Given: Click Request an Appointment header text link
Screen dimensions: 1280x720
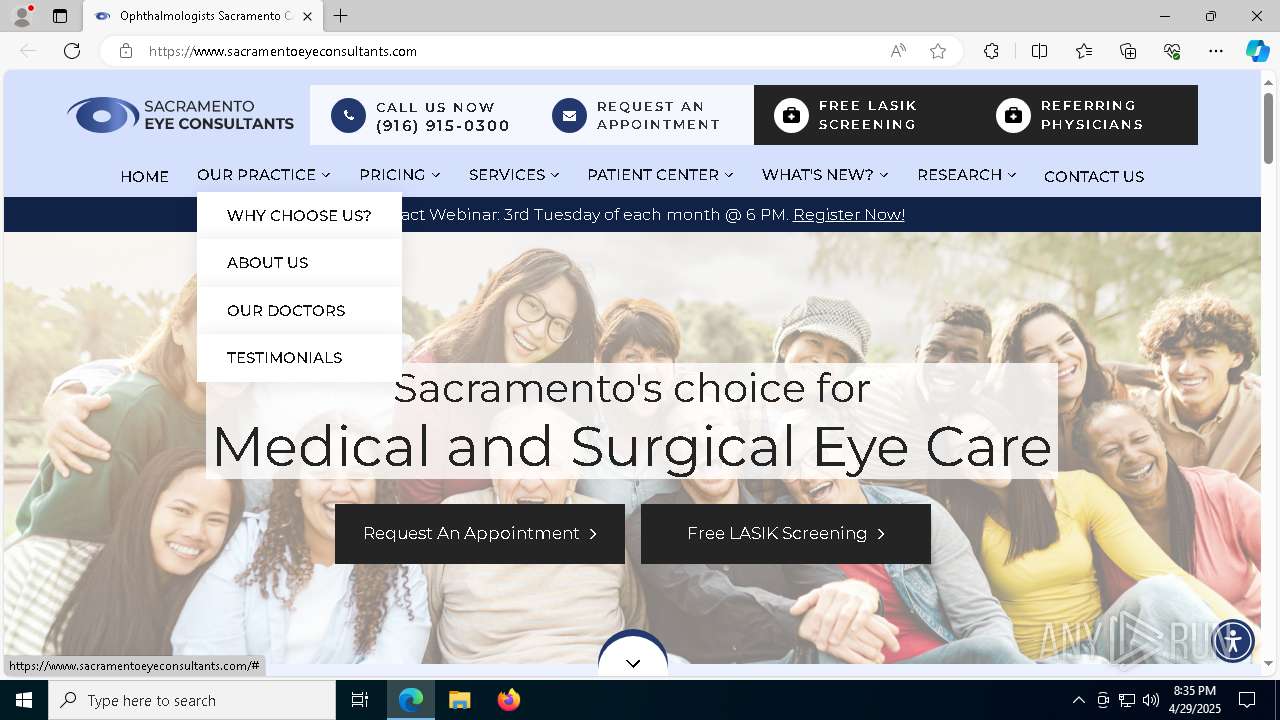Looking at the screenshot, I should (x=658, y=115).
